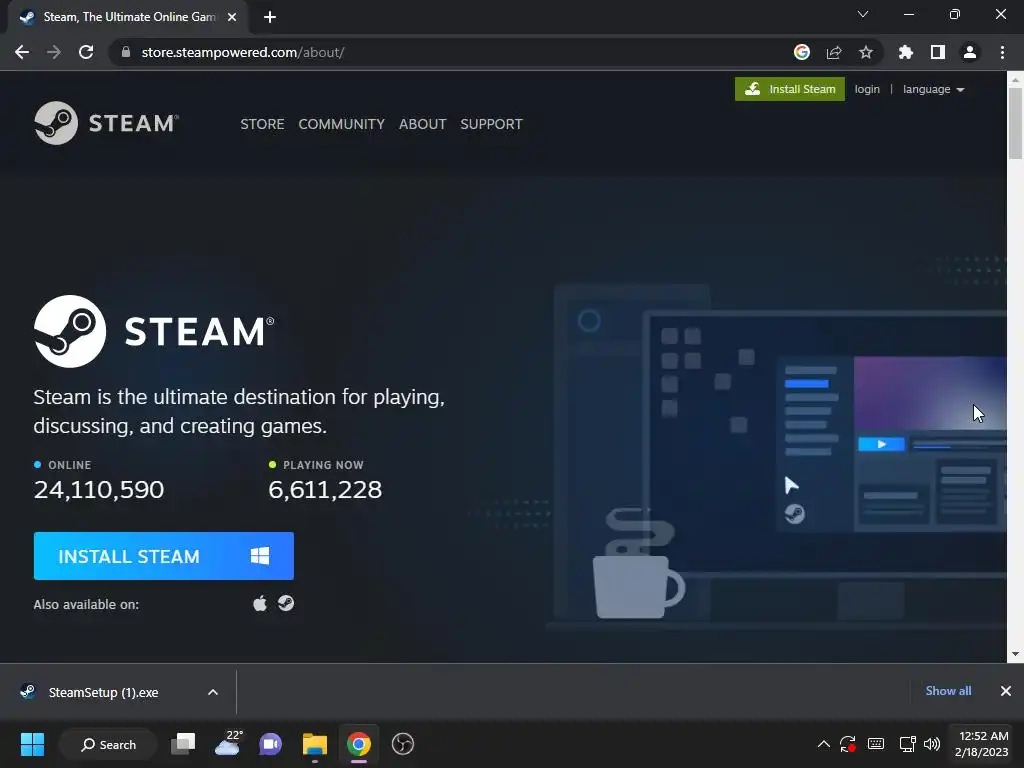Viewport: 1024px width, 768px height.
Task: Share this page using the share icon
Action: (834, 52)
